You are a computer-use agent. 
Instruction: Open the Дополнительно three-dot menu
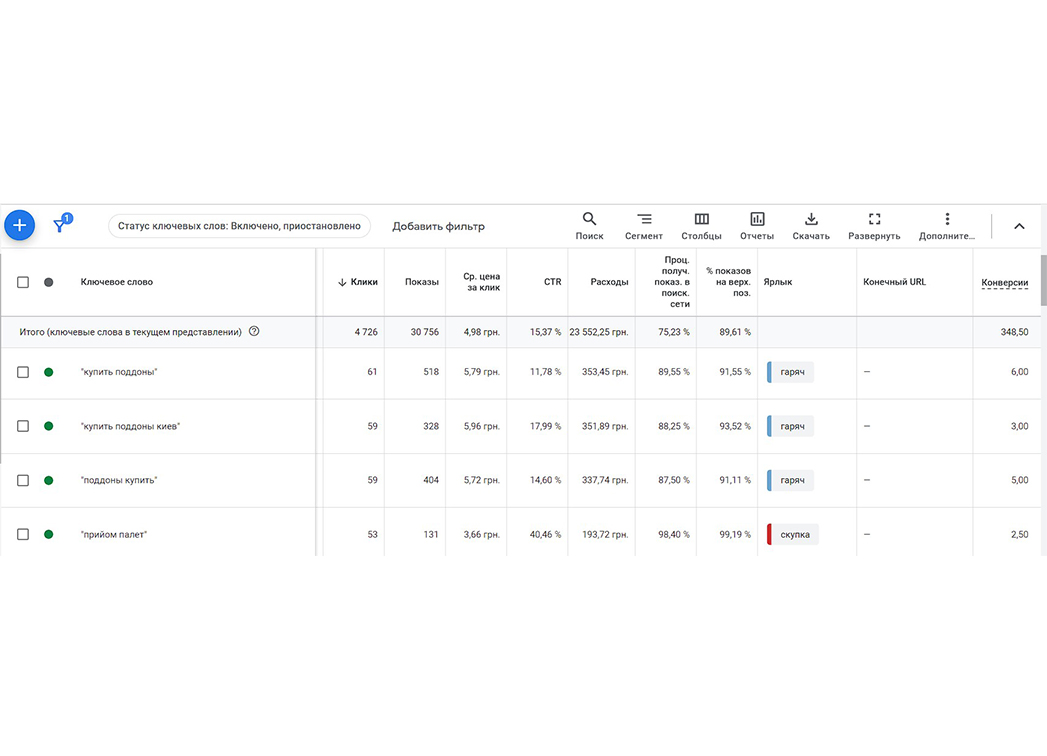pyautogui.click(x=947, y=226)
